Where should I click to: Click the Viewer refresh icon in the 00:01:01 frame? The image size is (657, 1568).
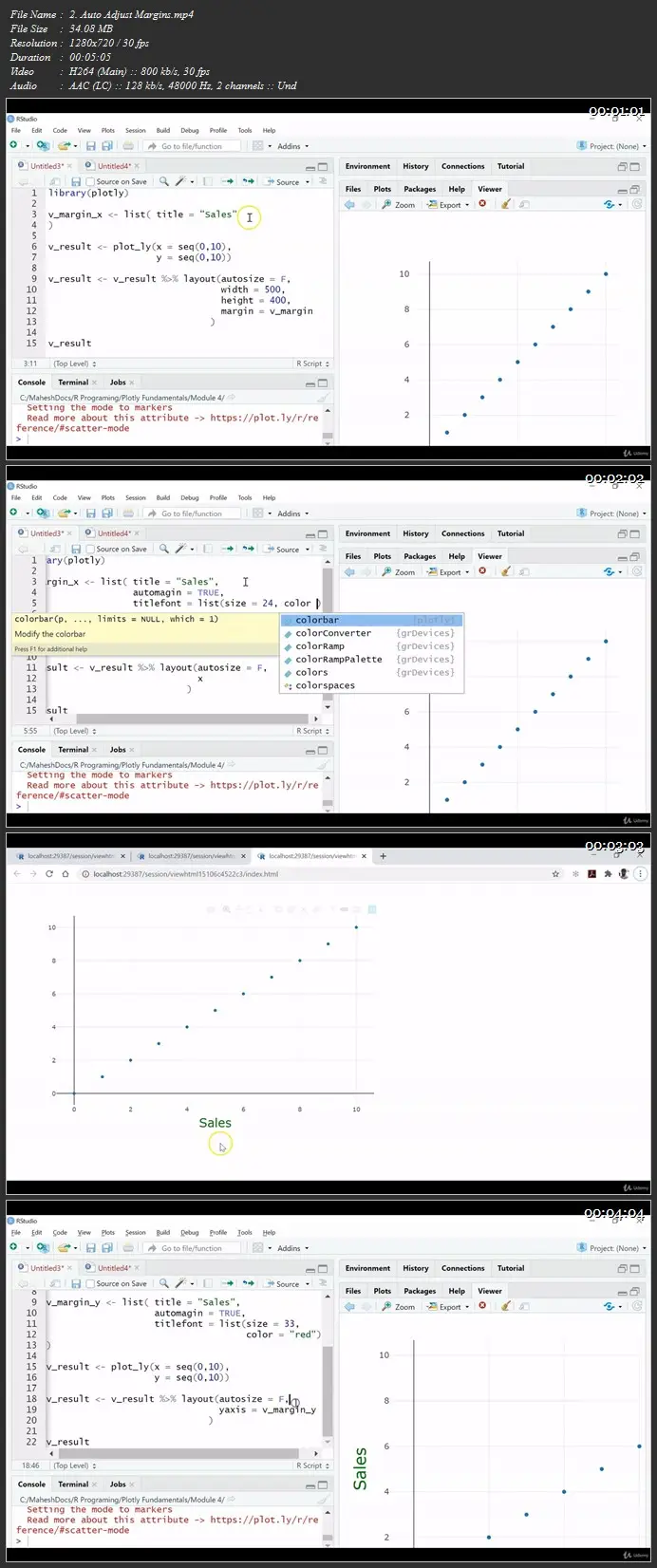[x=637, y=203]
